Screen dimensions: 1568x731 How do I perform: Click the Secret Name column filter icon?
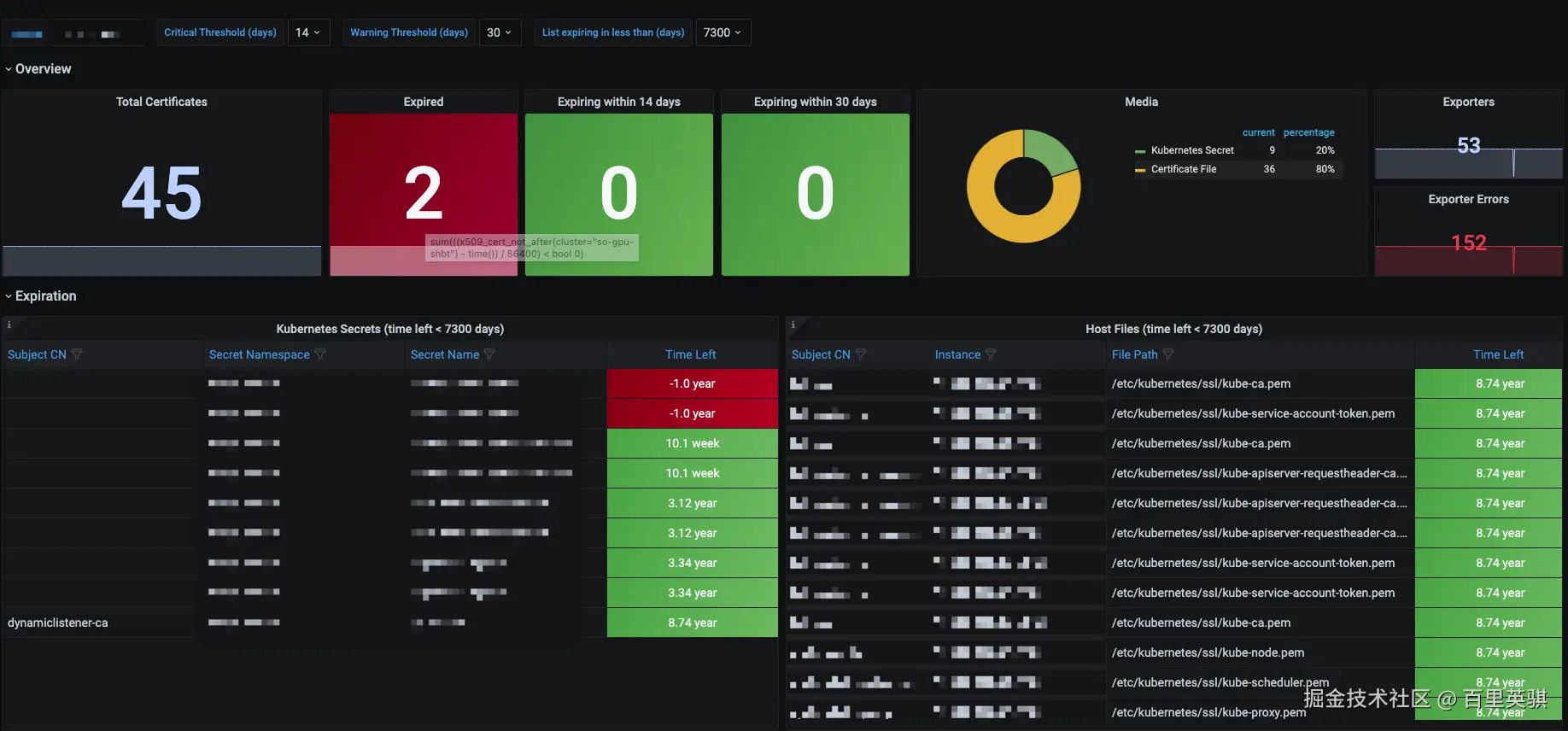[x=489, y=354]
